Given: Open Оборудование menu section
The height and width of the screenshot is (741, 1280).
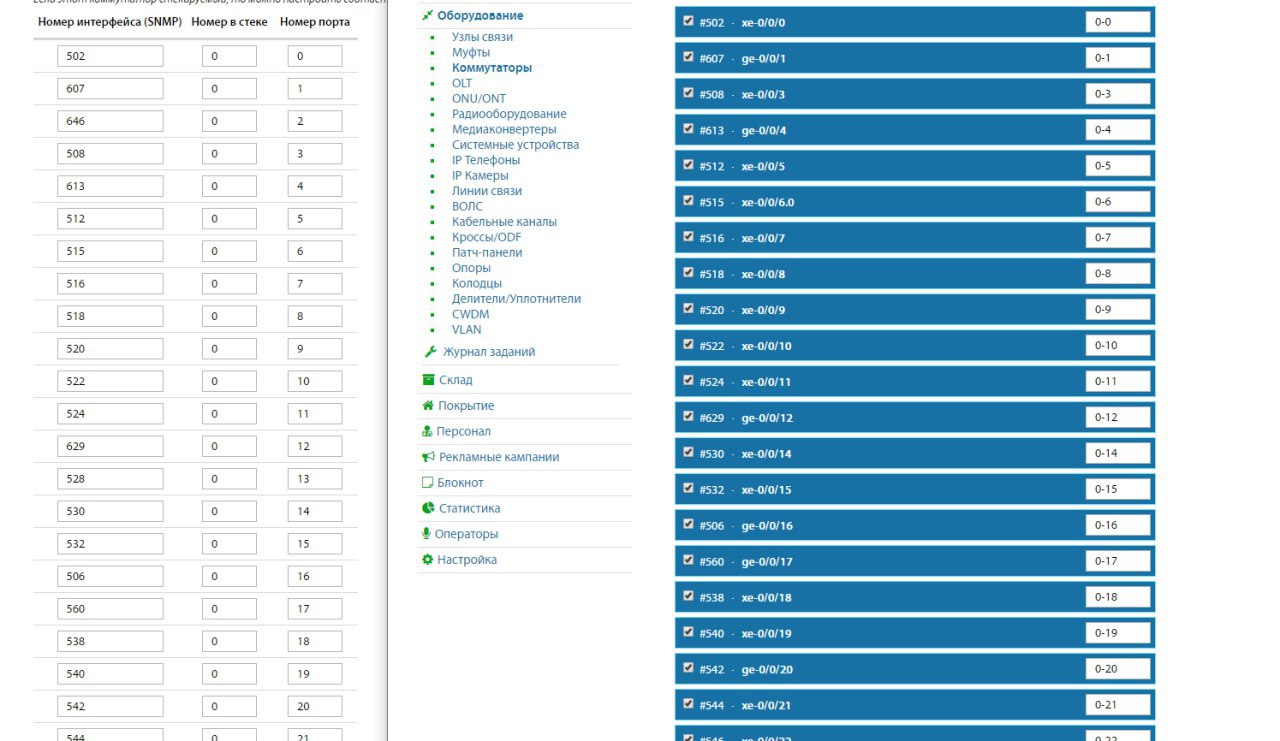Looking at the screenshot, I should [x=480, y=16].
